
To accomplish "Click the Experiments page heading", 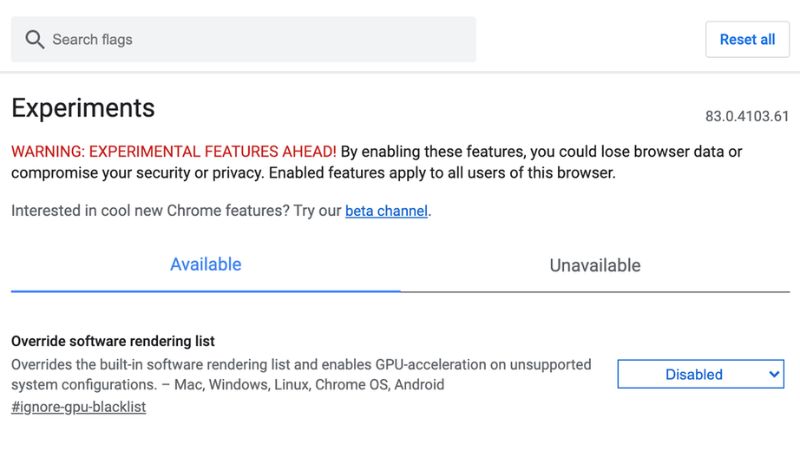I will point(83,108).
